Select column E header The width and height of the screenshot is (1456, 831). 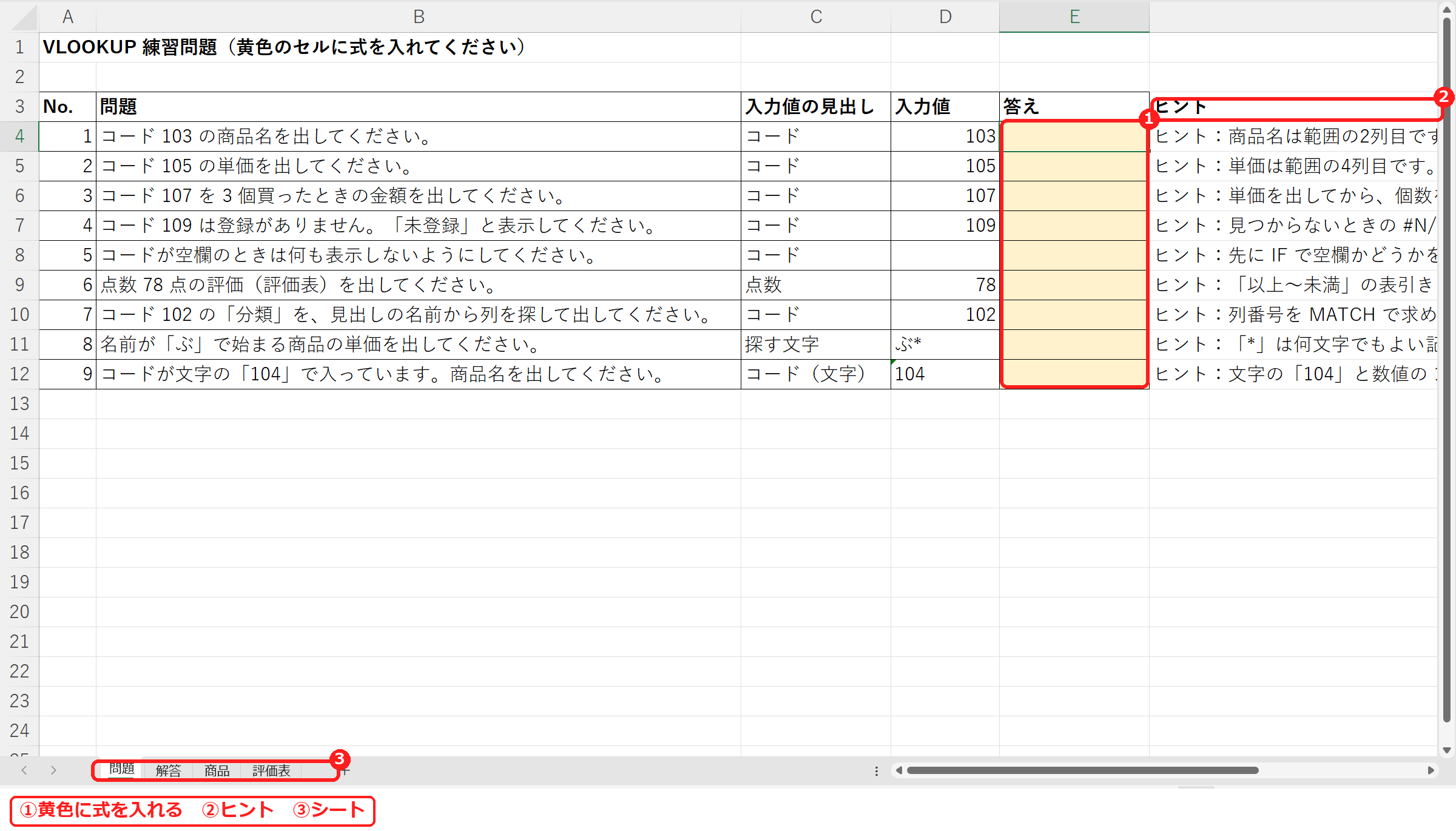1074,17
